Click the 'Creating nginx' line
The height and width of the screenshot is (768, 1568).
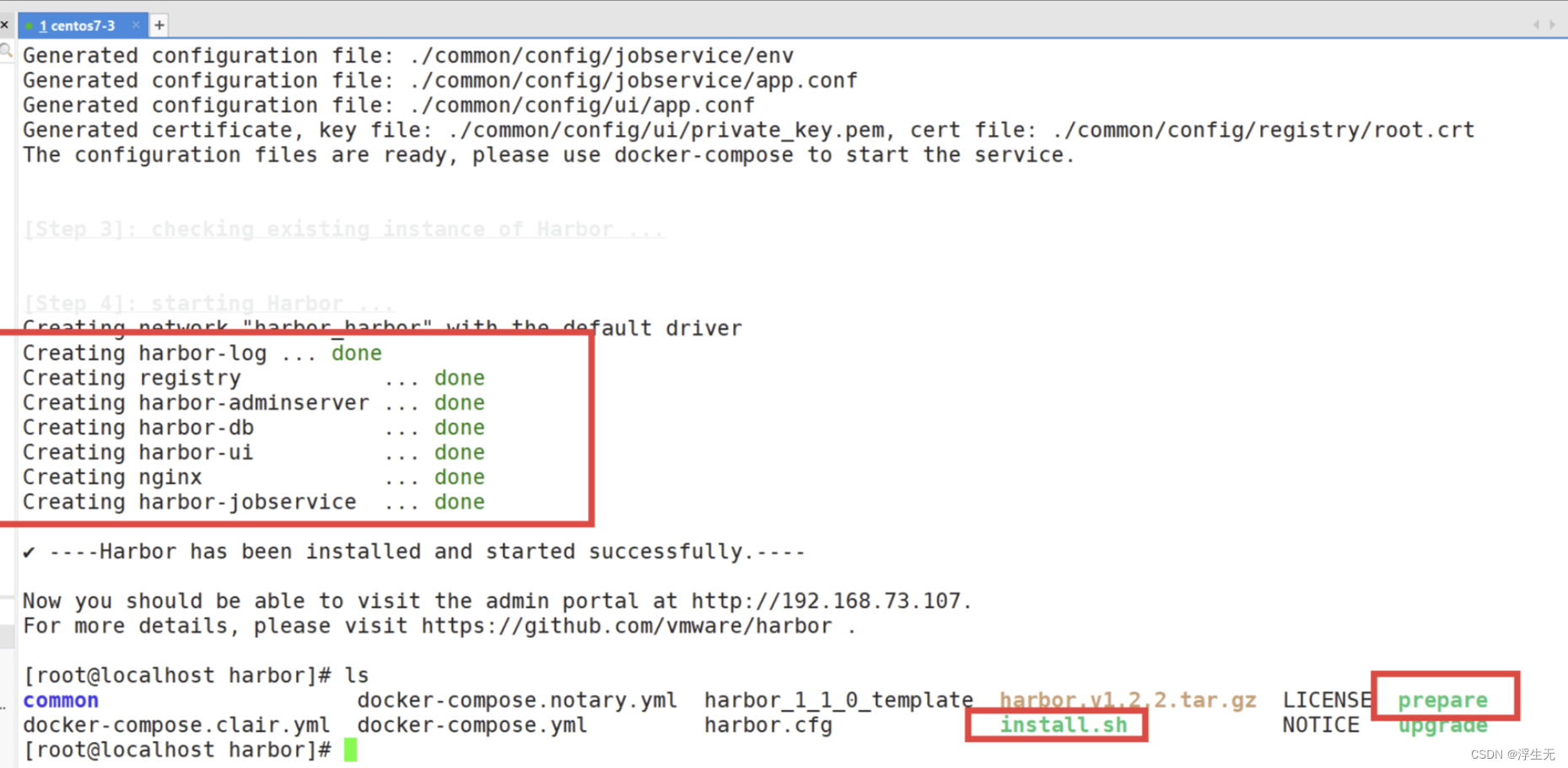click(254, 477)
